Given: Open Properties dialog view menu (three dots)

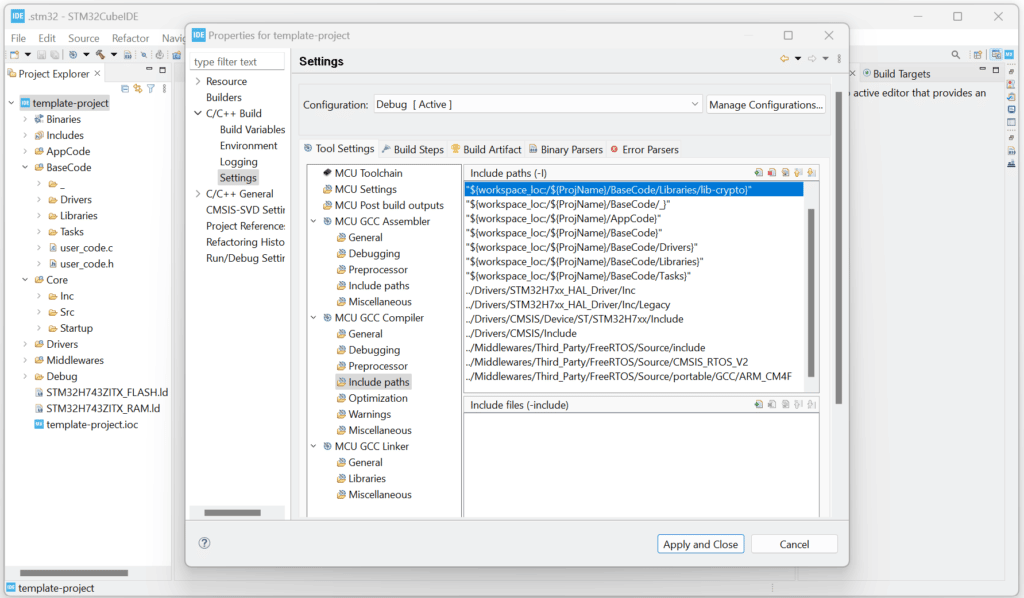Looking at the screenshot, I should [x=839, y=59].
